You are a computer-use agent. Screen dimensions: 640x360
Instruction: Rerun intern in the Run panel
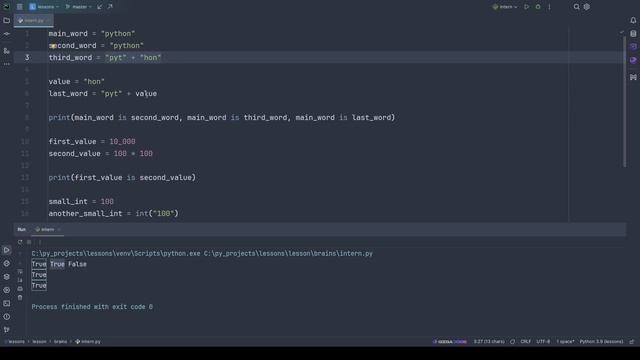tap(20, 242)
